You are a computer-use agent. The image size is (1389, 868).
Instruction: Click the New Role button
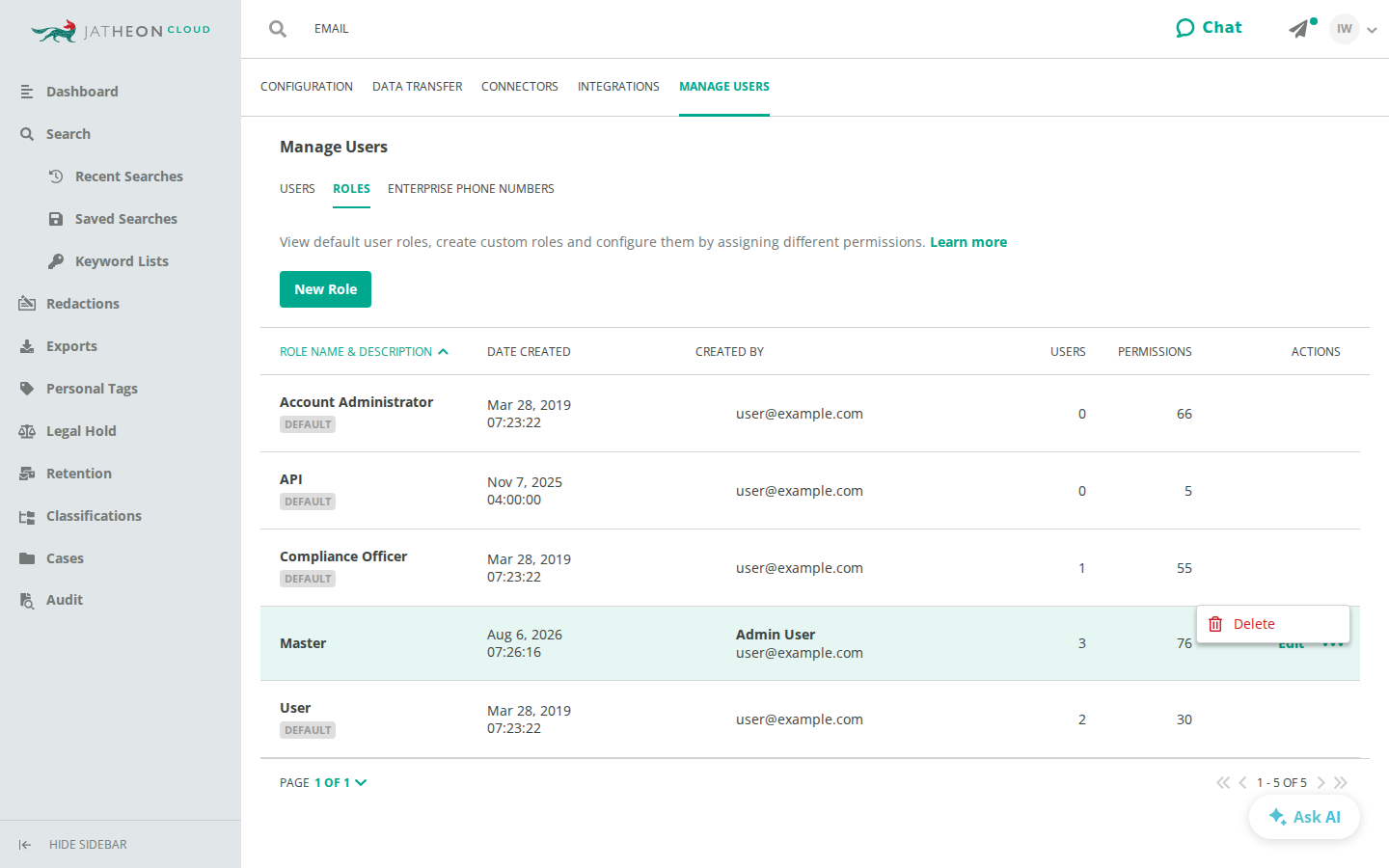(x=325, y=289)
